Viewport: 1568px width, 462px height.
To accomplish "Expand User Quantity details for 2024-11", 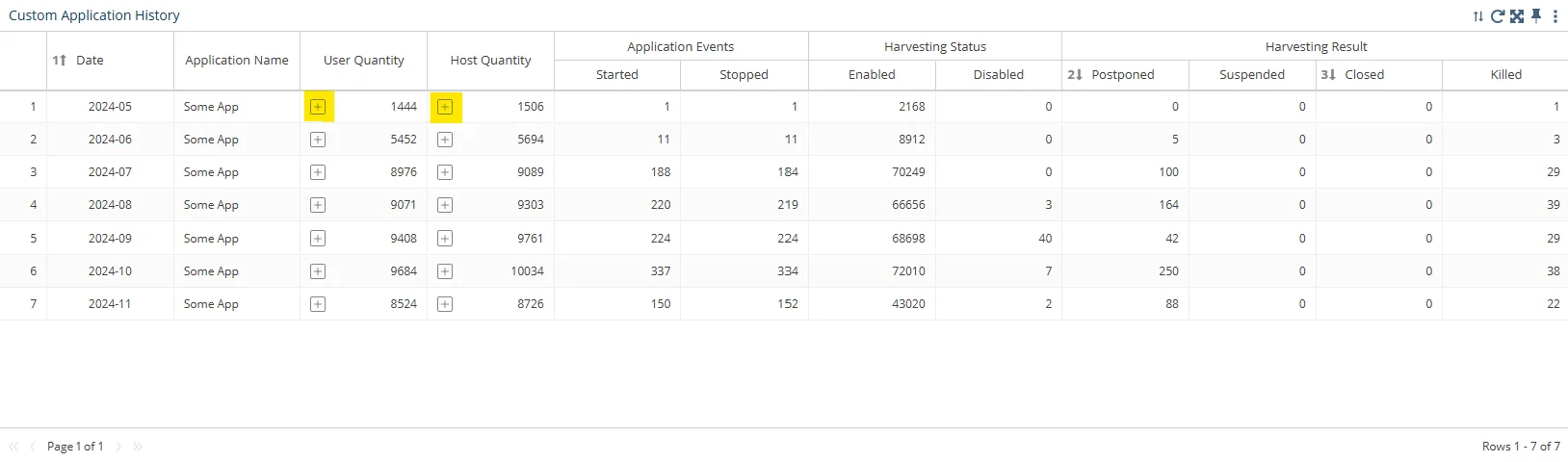I will 318,304.
